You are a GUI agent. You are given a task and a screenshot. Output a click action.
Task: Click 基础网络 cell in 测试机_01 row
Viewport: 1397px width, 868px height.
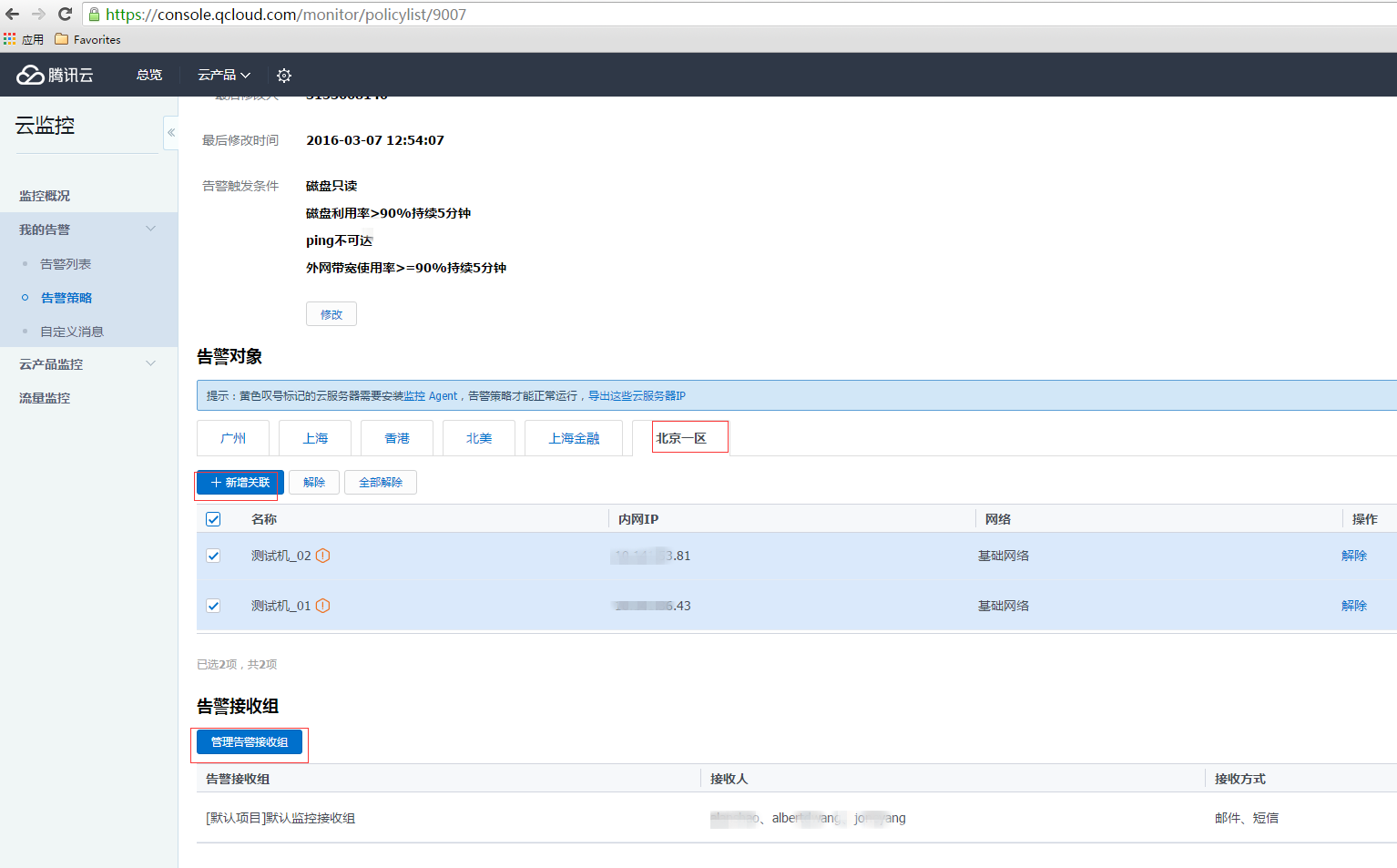click(x=1004, y=606)
